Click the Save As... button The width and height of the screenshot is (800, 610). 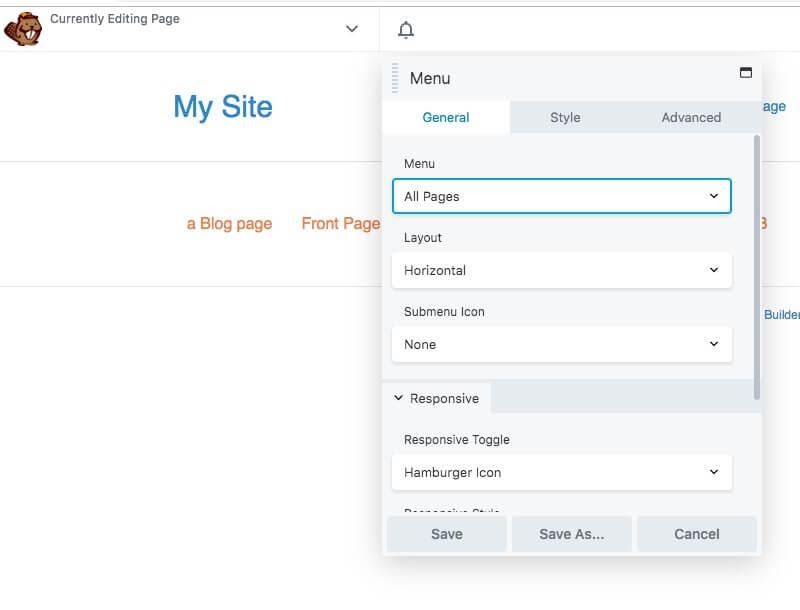tap(571, 534)
